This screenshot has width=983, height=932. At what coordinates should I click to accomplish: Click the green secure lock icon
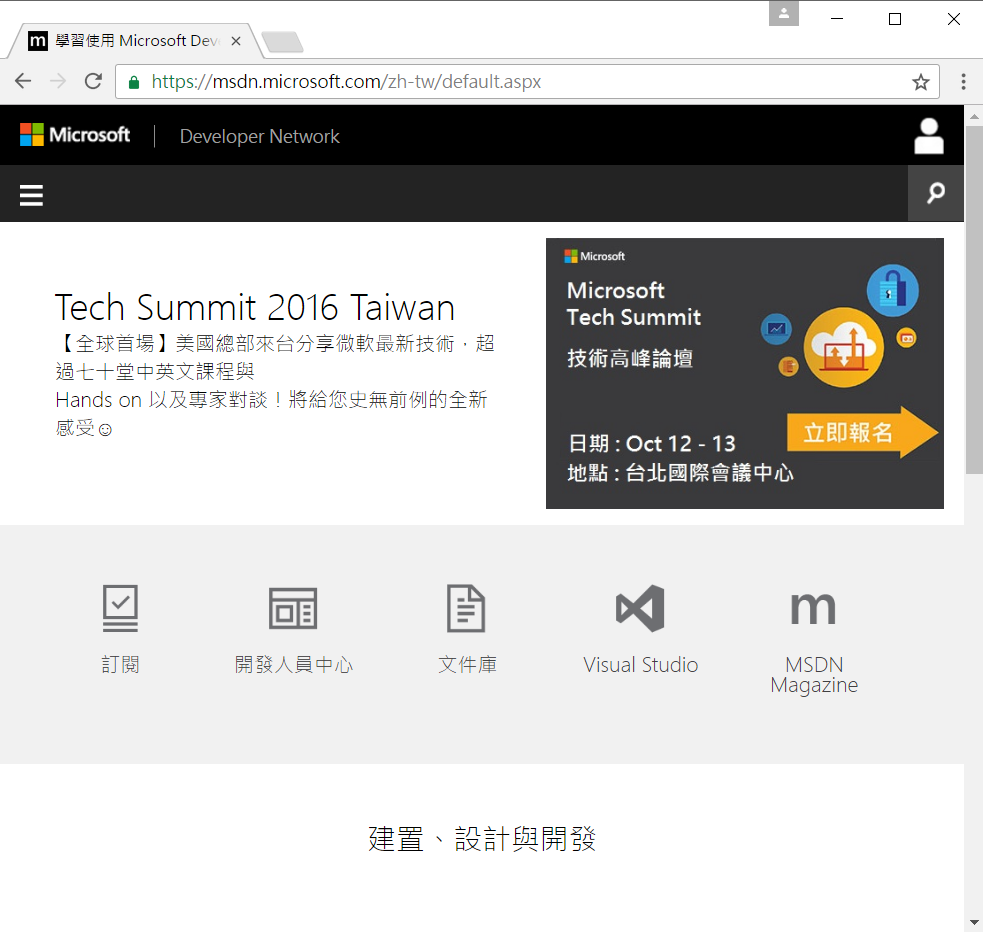[134, 82]
